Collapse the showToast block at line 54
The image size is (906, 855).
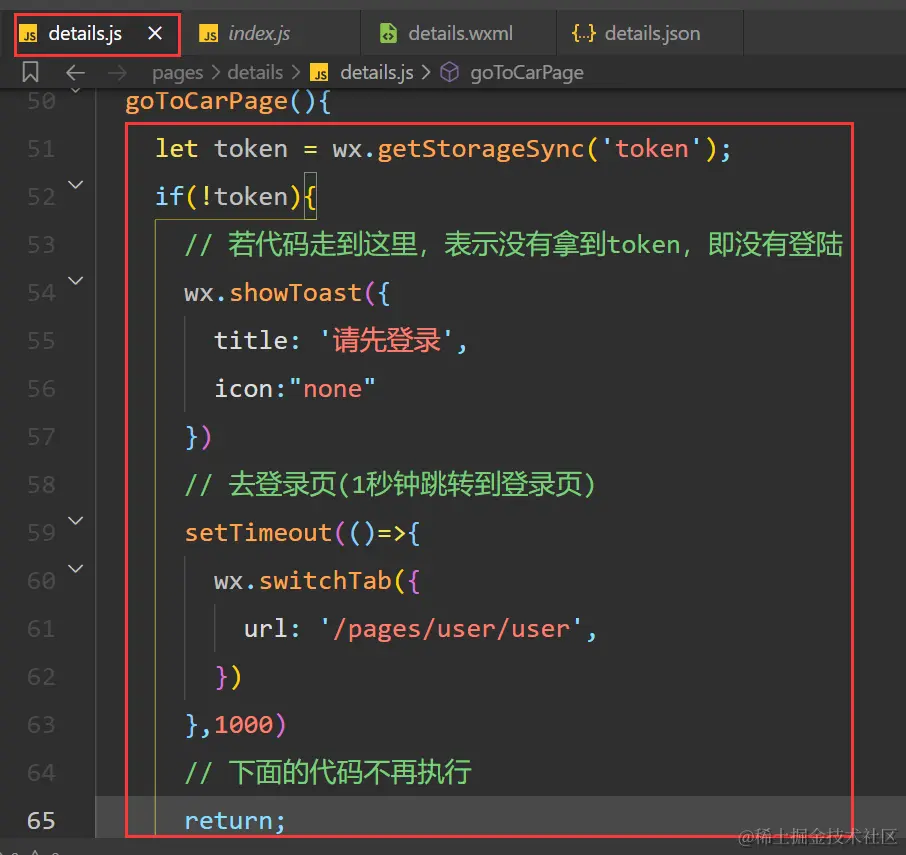click(76, 281)
